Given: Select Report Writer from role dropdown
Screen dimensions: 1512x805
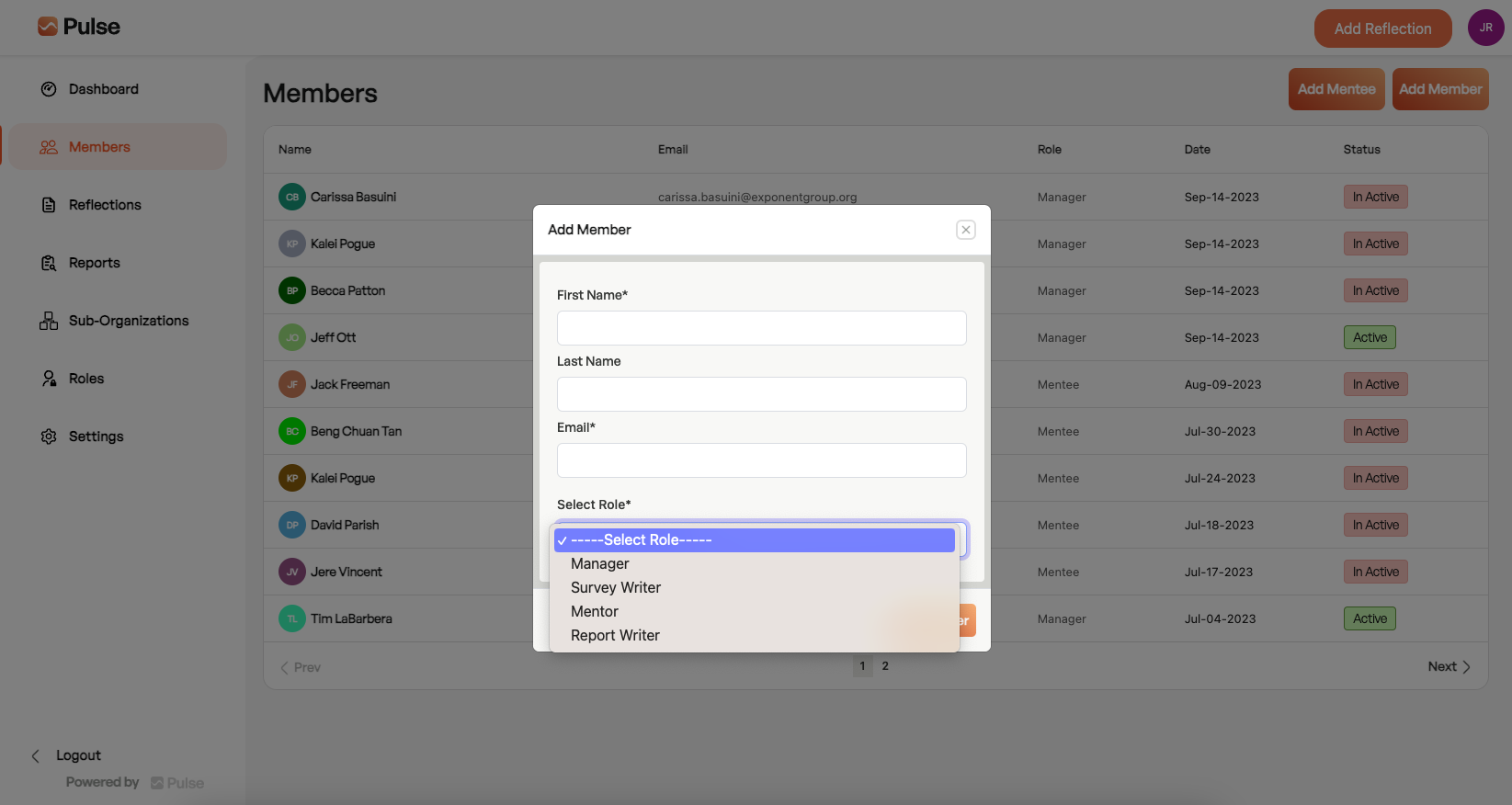Looking at the screenshot, I should [754, 636].
